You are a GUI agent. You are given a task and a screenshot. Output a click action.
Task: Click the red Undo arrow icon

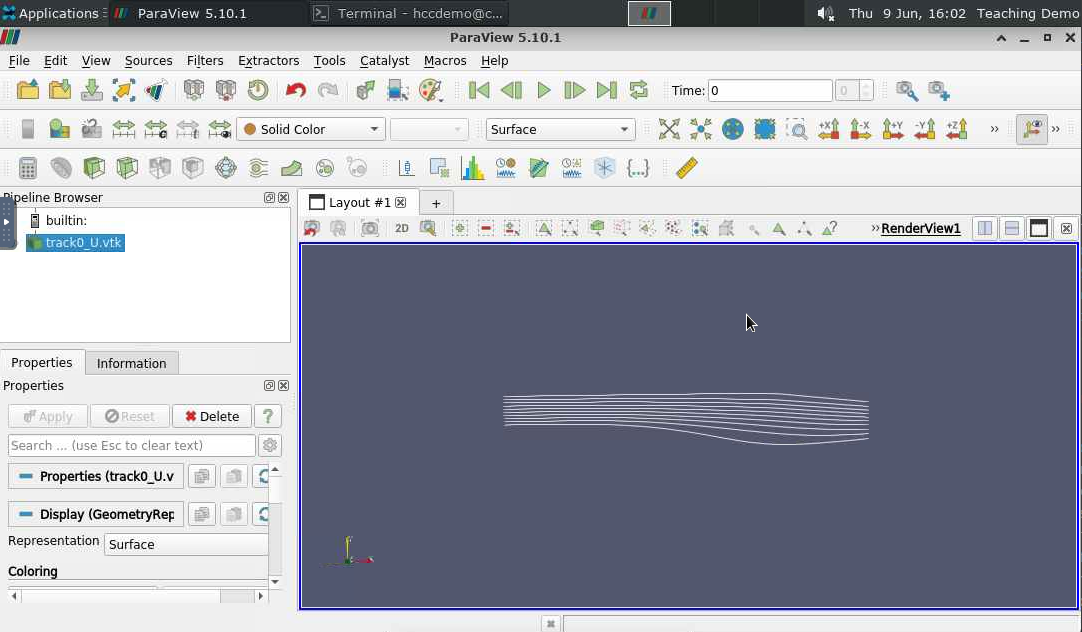(x=295, y=90)
